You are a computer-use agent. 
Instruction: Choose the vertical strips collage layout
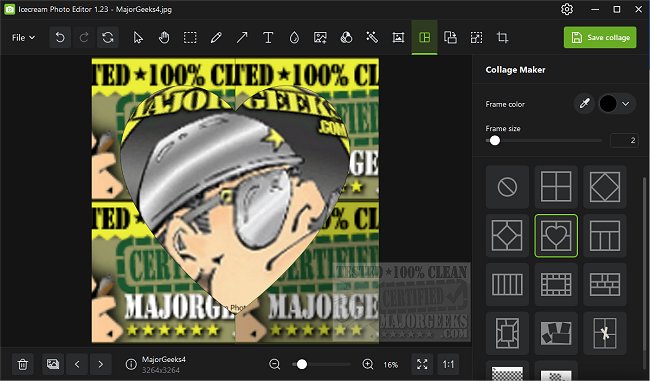click(507, 284)
